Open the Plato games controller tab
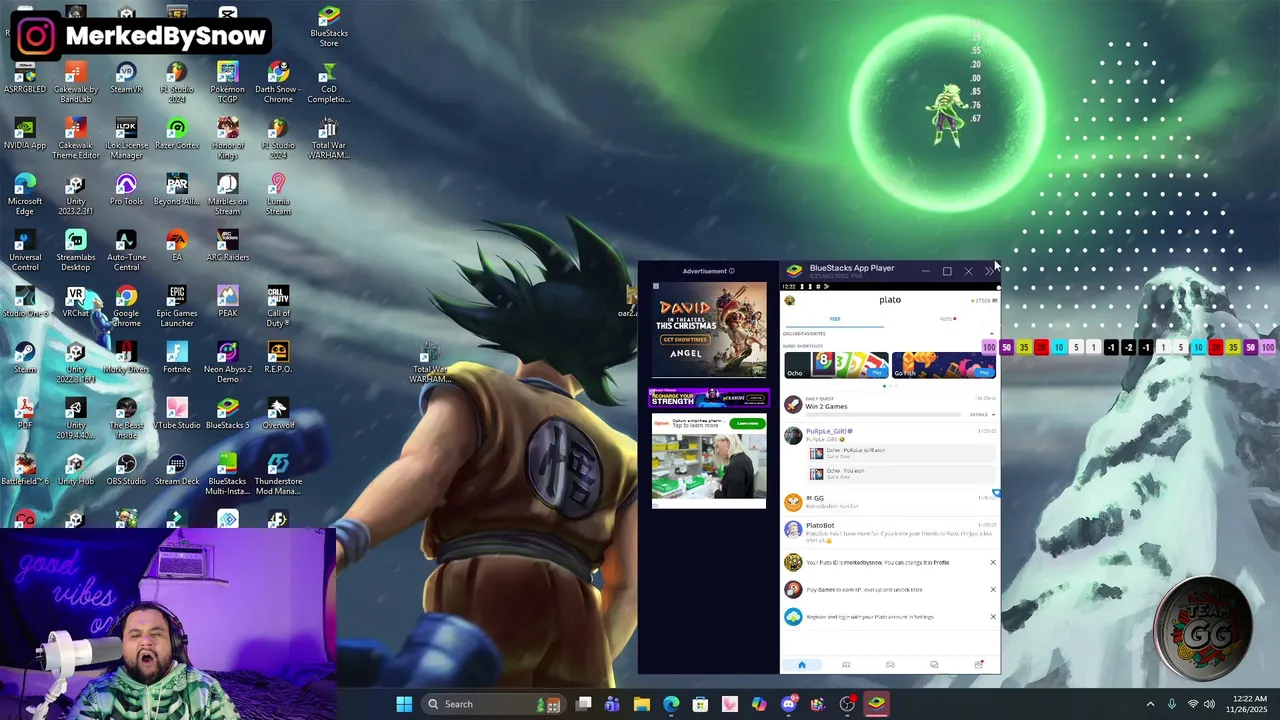 click(890, 665)
